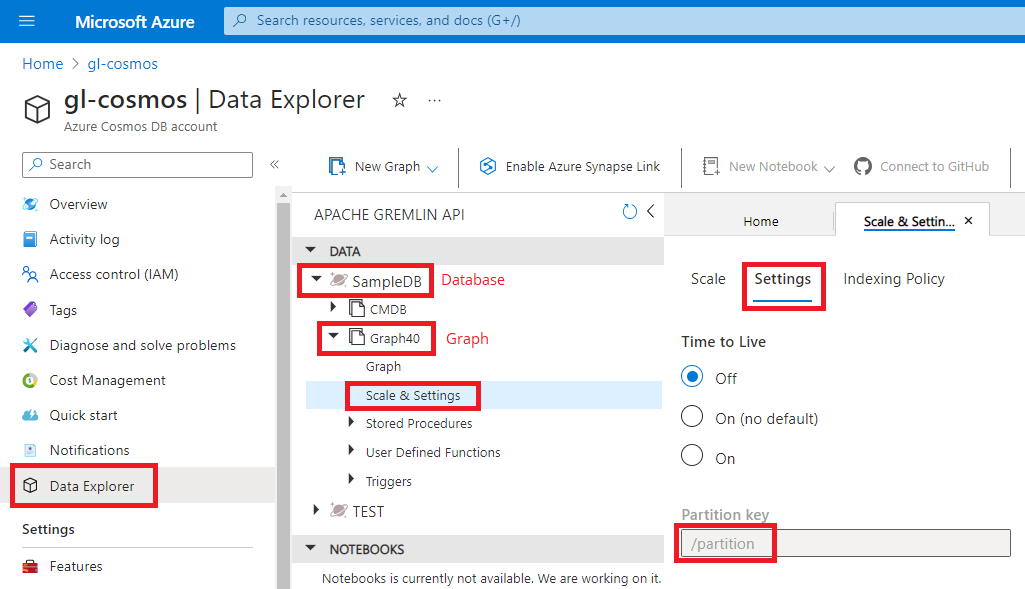Collapse the sidebar with double chevron icon
Image resolution: width=1025 pixels, height=589 pixels.
tap(274, 165)
